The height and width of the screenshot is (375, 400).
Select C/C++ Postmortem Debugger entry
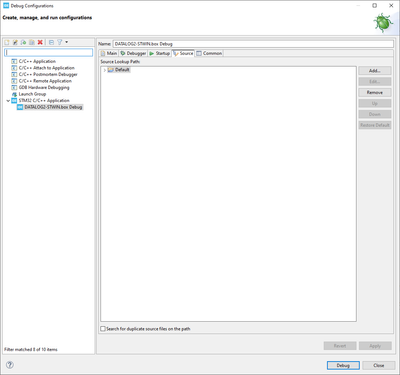coord(48,74)
